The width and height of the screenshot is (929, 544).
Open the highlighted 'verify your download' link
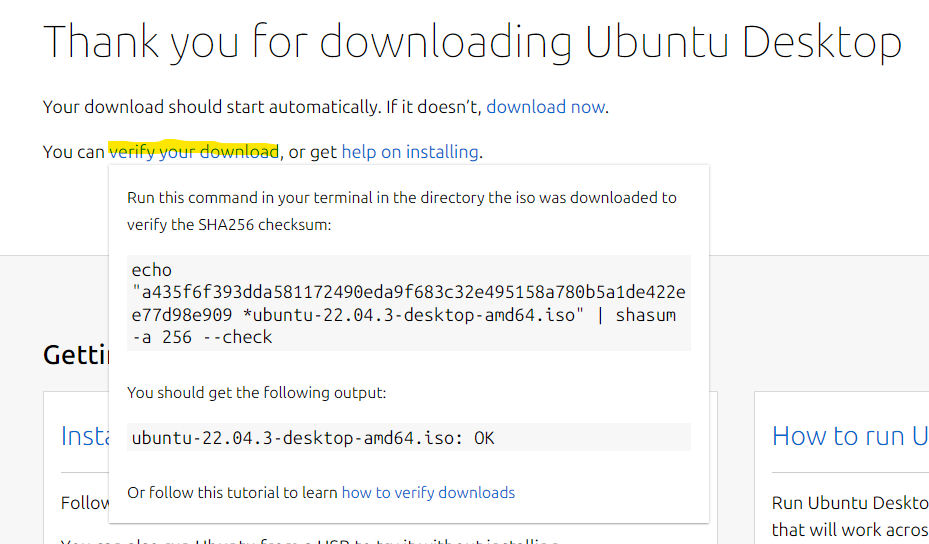pyautogui.click(x=194, y=152)
